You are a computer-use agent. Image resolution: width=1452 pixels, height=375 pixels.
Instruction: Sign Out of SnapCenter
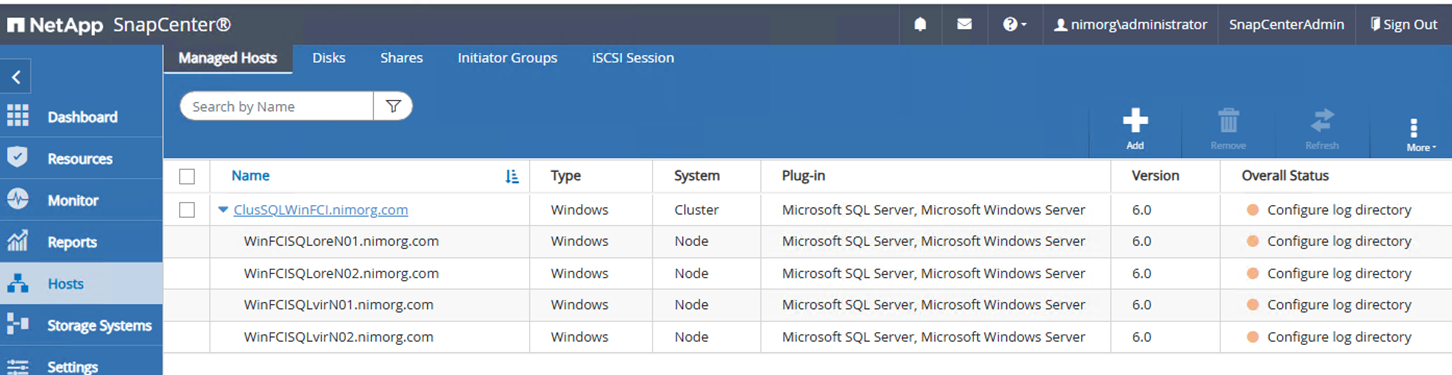(x=1403, y=24)
